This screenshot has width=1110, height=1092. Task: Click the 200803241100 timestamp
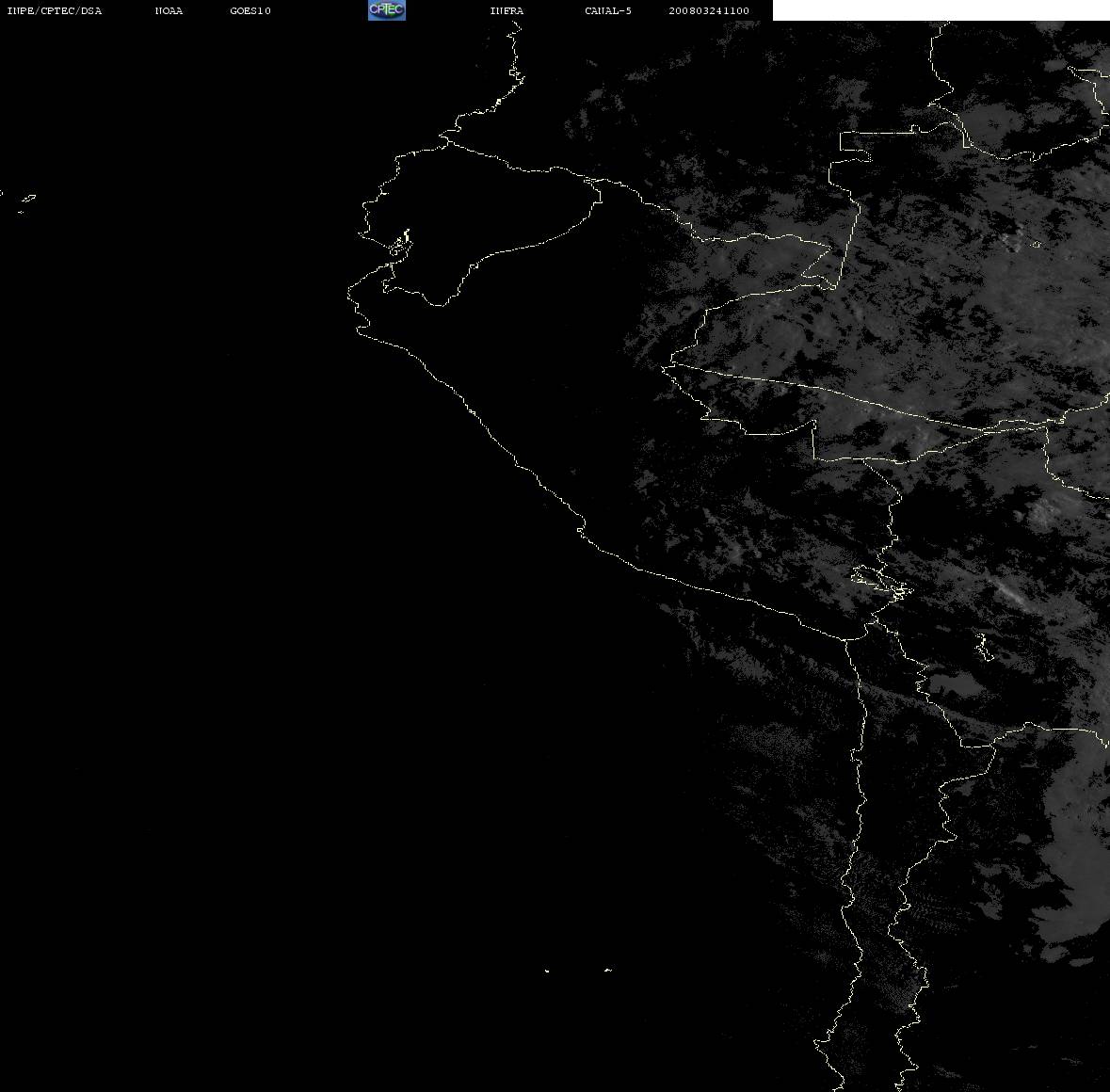pyautogui.click(x=709, y=10)
